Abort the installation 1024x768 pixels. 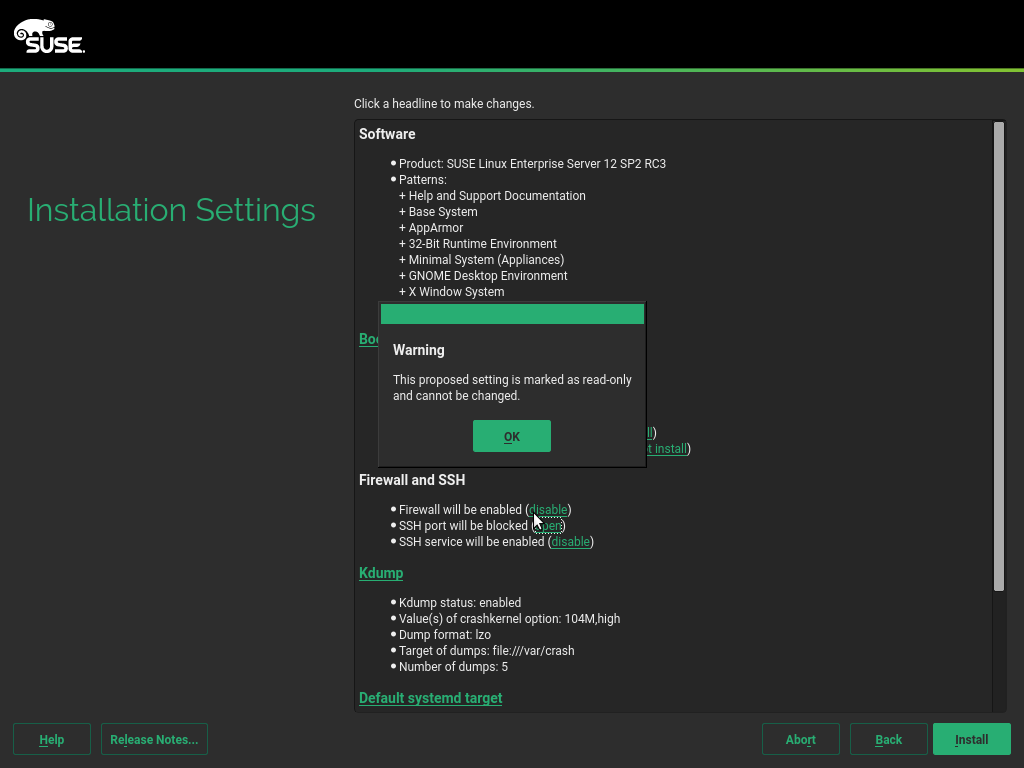coord(800,739)
